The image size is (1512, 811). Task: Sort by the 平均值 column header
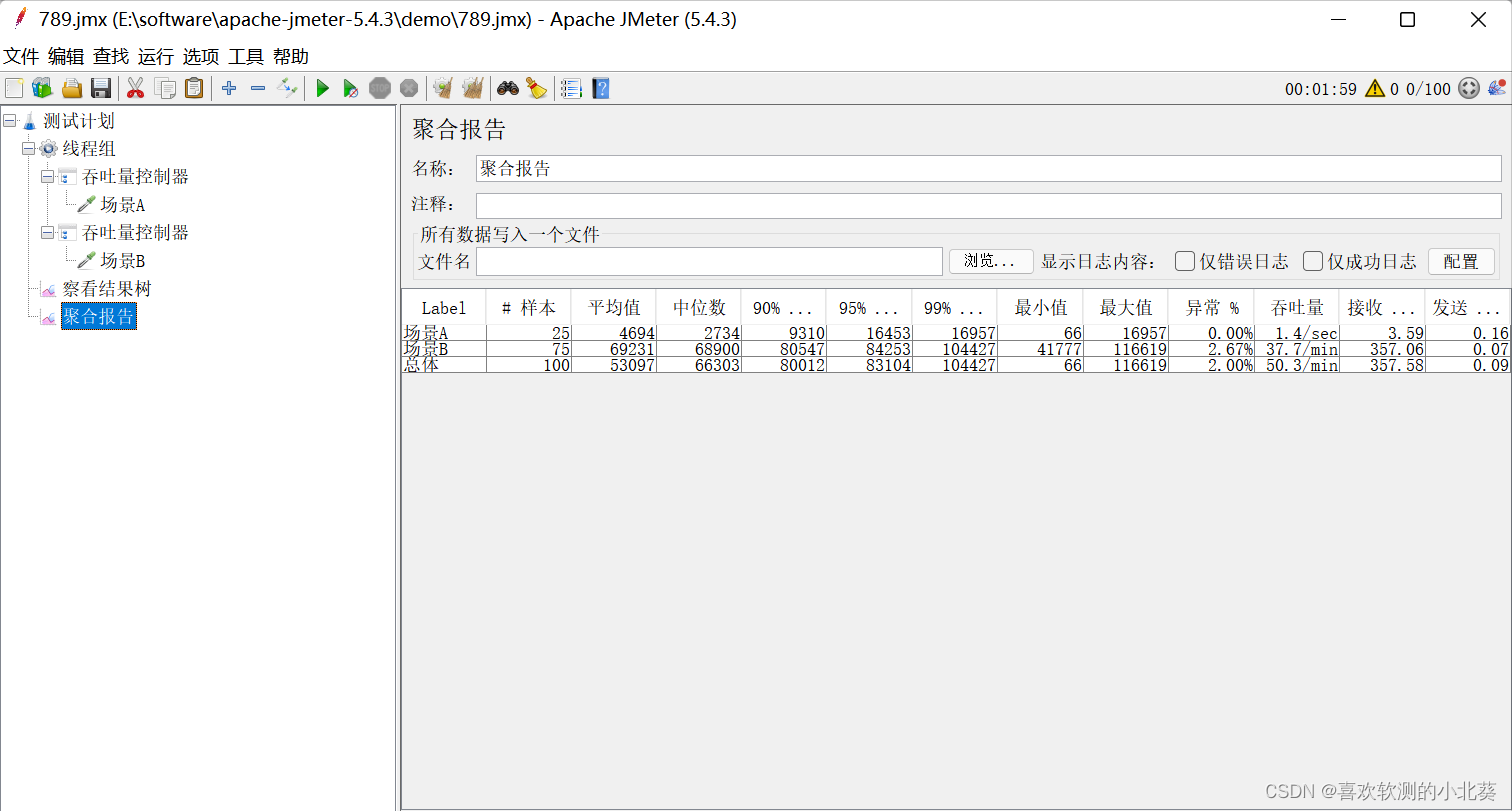[x=614, y=308]
